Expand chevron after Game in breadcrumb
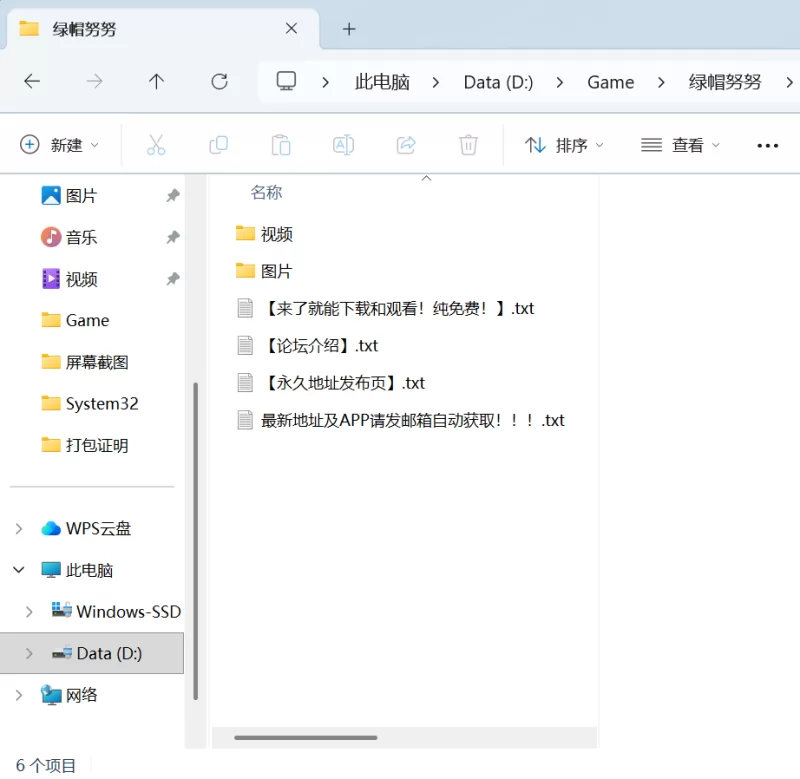The height and width of the screenshot is (779, 800). (661, 82)
